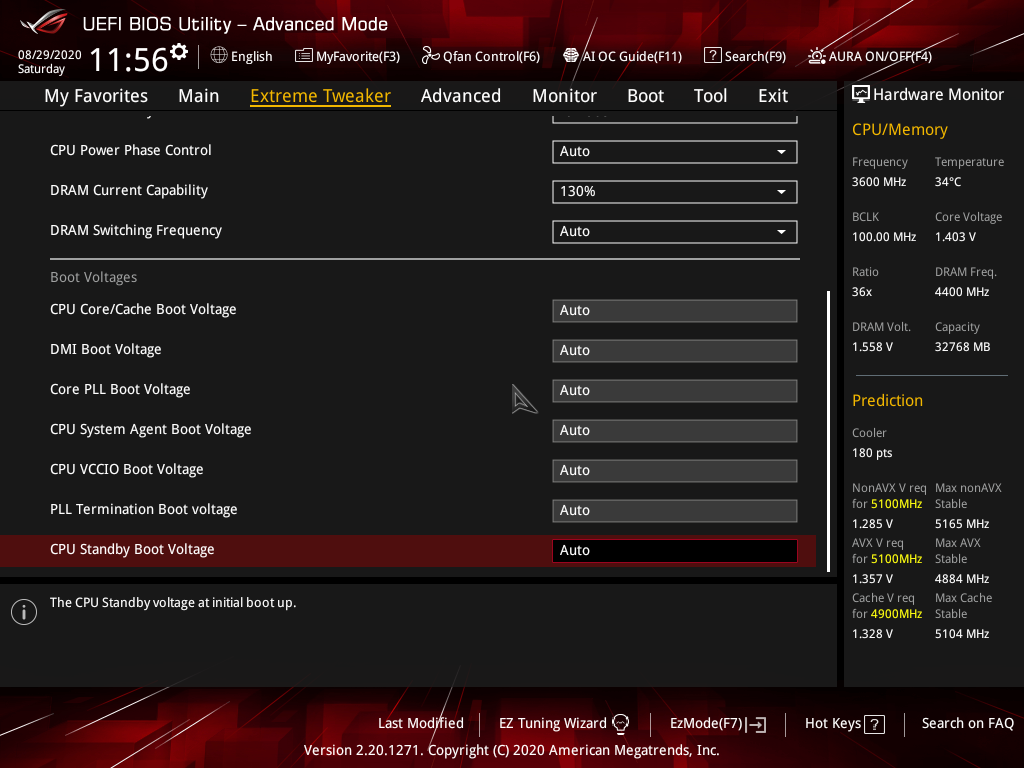This screenshot has width=1024, height=768.
Task: Click the CPU VCCIO Boot Voltage field
Action: (675, 471)
